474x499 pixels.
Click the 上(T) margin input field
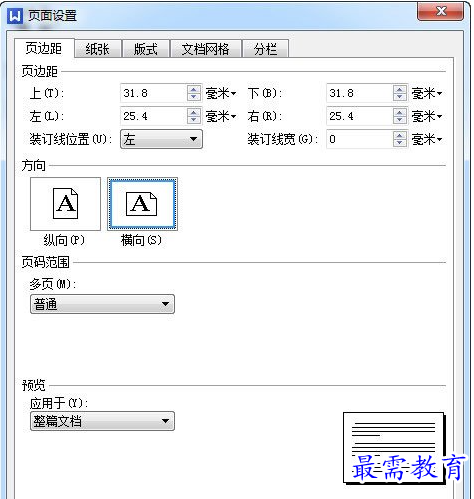(x=154, y=93)
